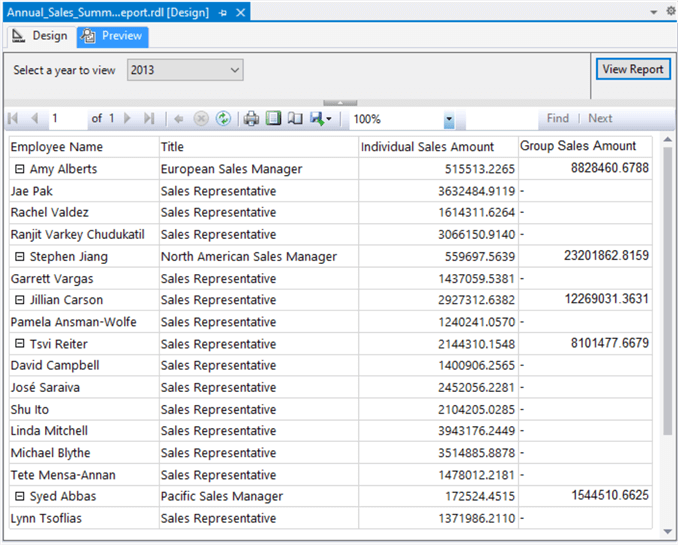Pin the document tab
Image resolution: width=678 pixels, height=545 pixels.
tap(223, 13)
